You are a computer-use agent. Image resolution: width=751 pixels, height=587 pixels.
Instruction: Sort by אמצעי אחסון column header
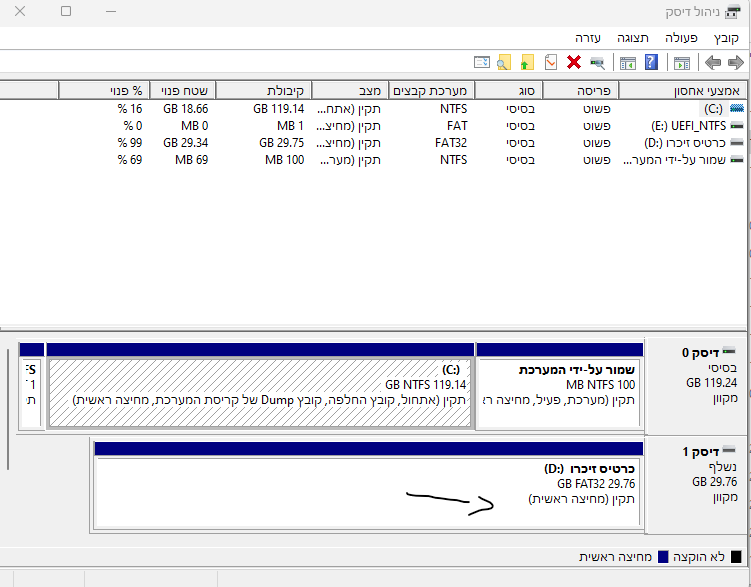point(683,90)
